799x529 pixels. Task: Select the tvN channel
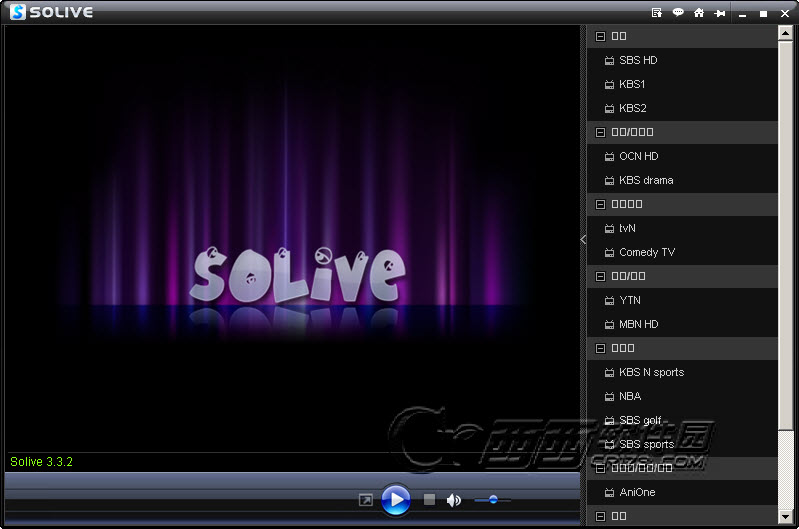pos(682,228)
